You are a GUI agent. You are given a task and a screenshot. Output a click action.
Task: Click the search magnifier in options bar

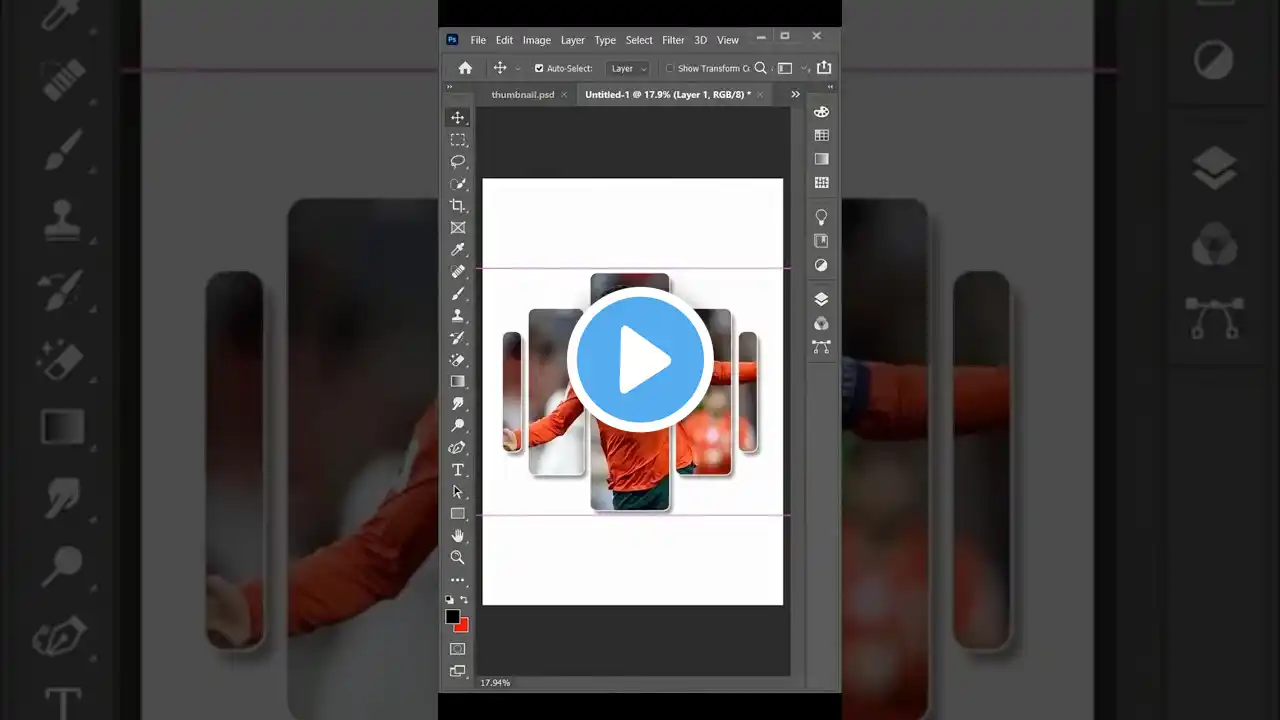click(x=761, y=68)
